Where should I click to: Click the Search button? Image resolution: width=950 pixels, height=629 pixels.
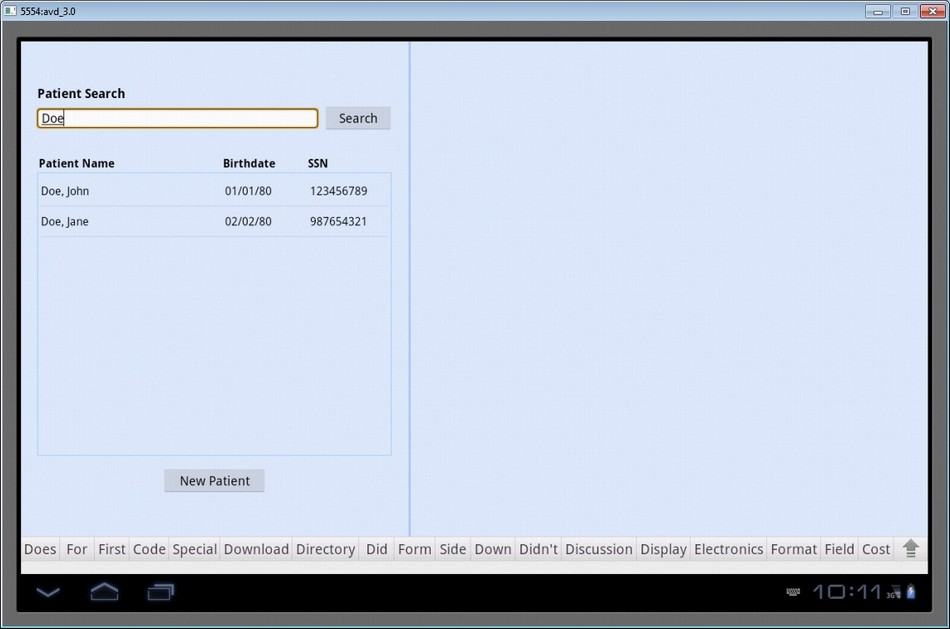tap(357, 118)
